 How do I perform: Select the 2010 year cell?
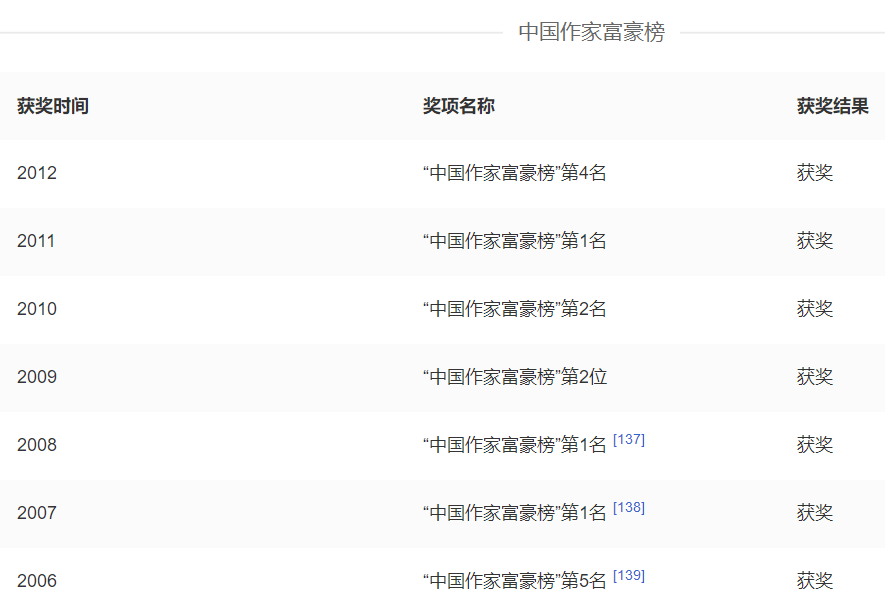point(37,309)
